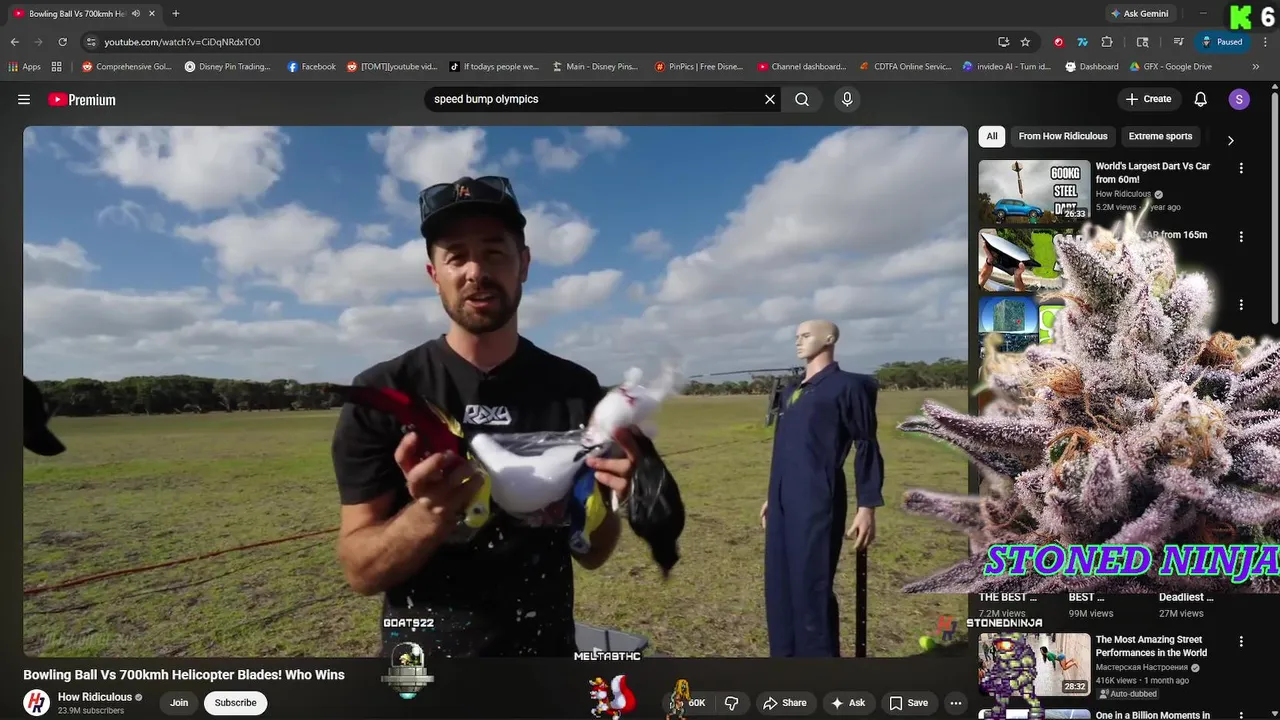Click the Paused profile chip
Image resolution: width=1280 pixels, height=720 pixels.
(1222, 42)
